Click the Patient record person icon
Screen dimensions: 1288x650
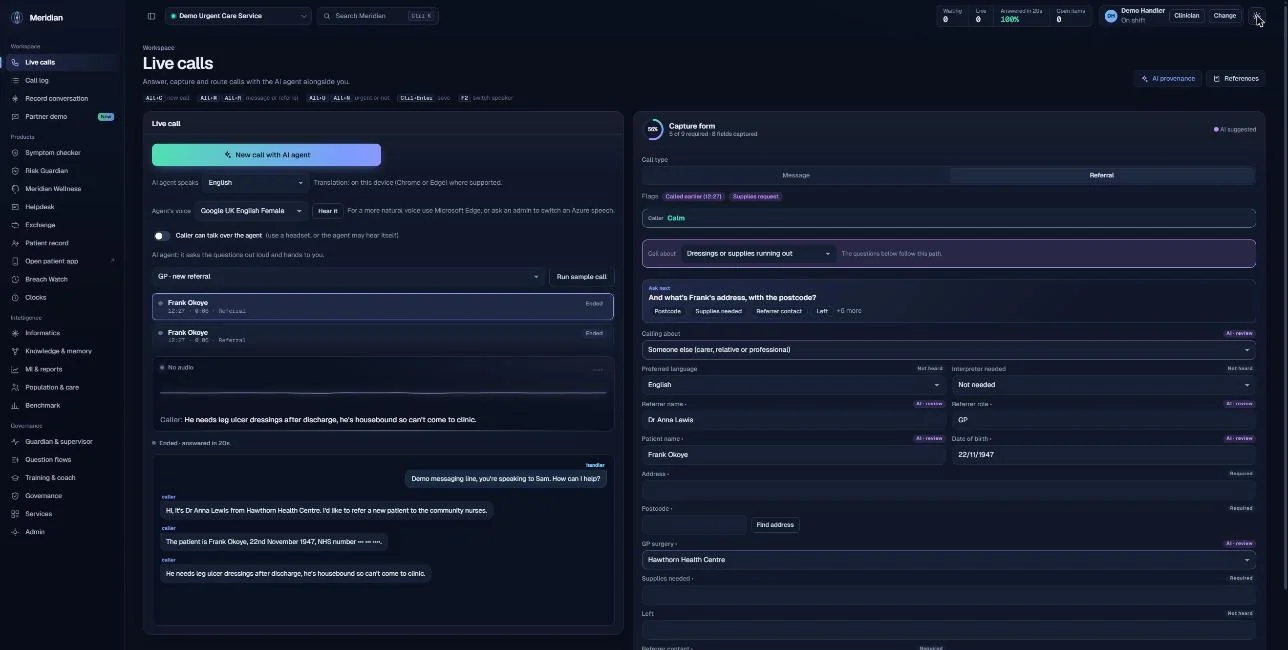[x=16, y=243]
